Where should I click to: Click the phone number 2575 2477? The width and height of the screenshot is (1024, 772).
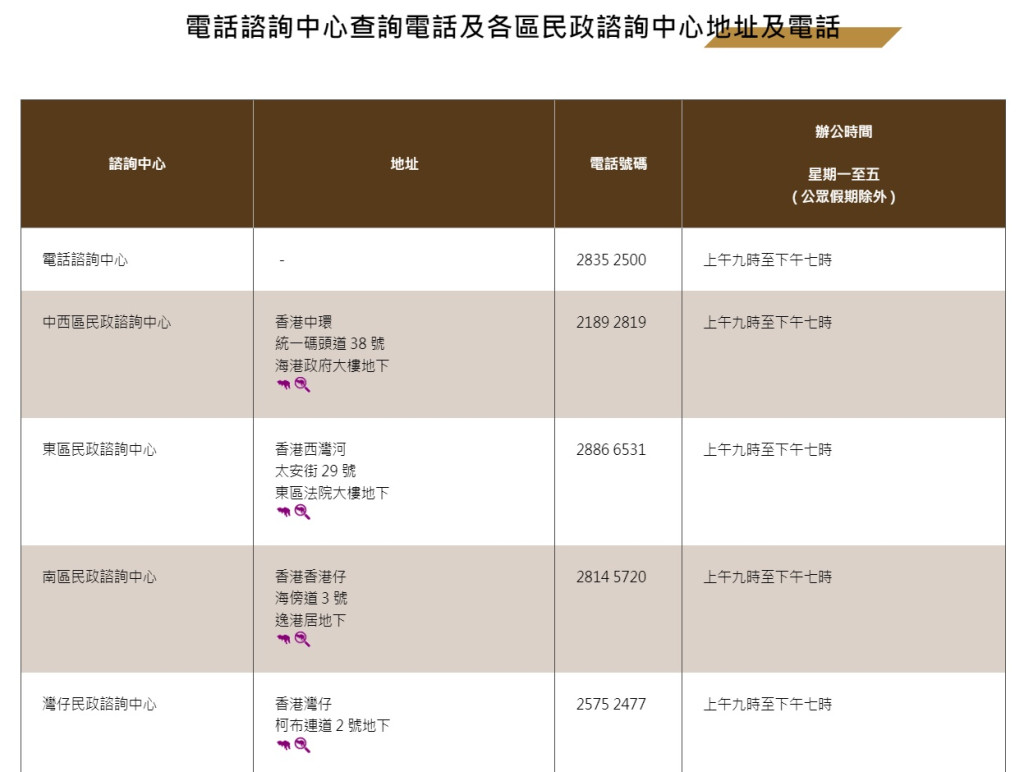tap(611, 704)
